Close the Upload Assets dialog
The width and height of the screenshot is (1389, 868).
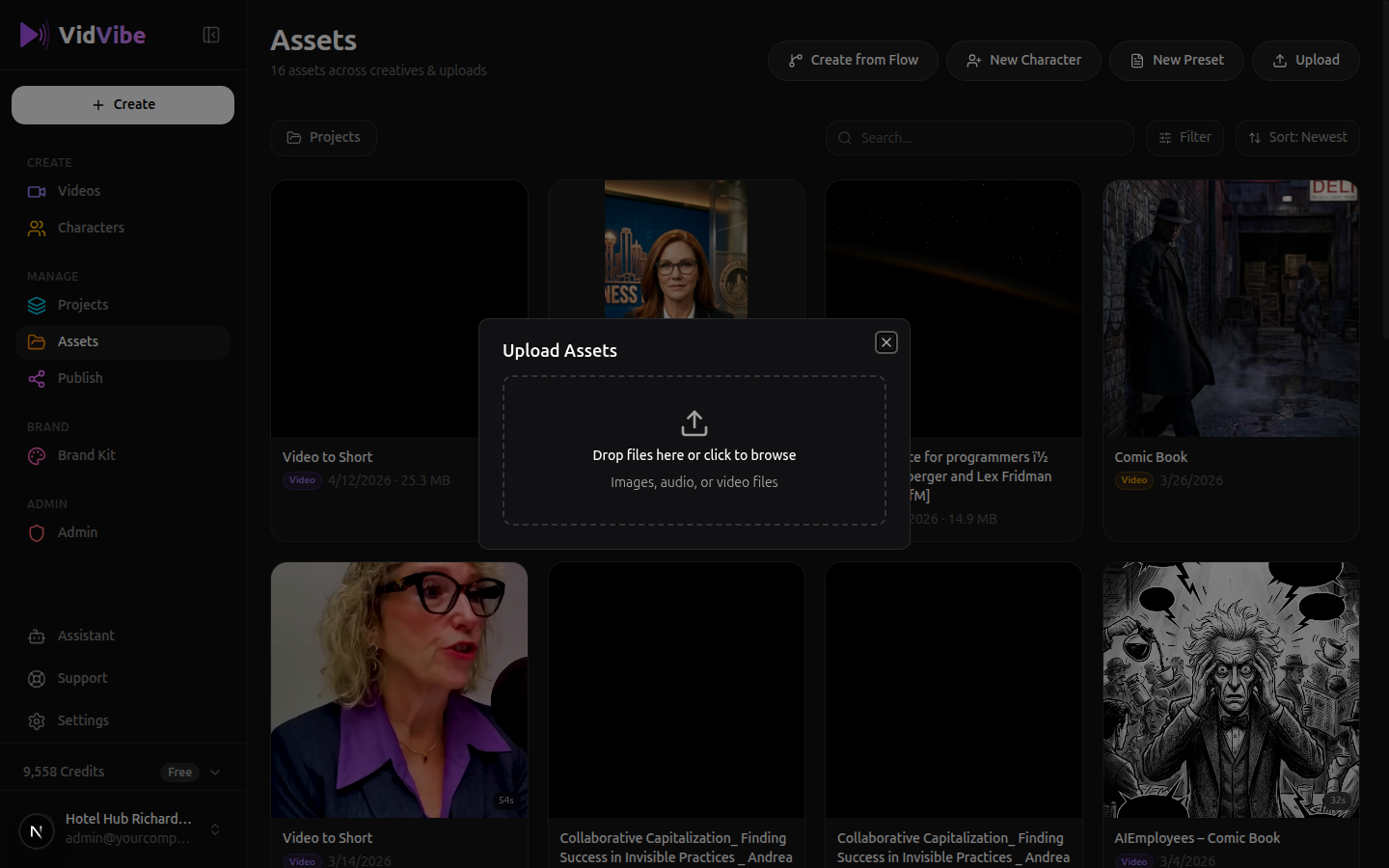tap(886, 342)
